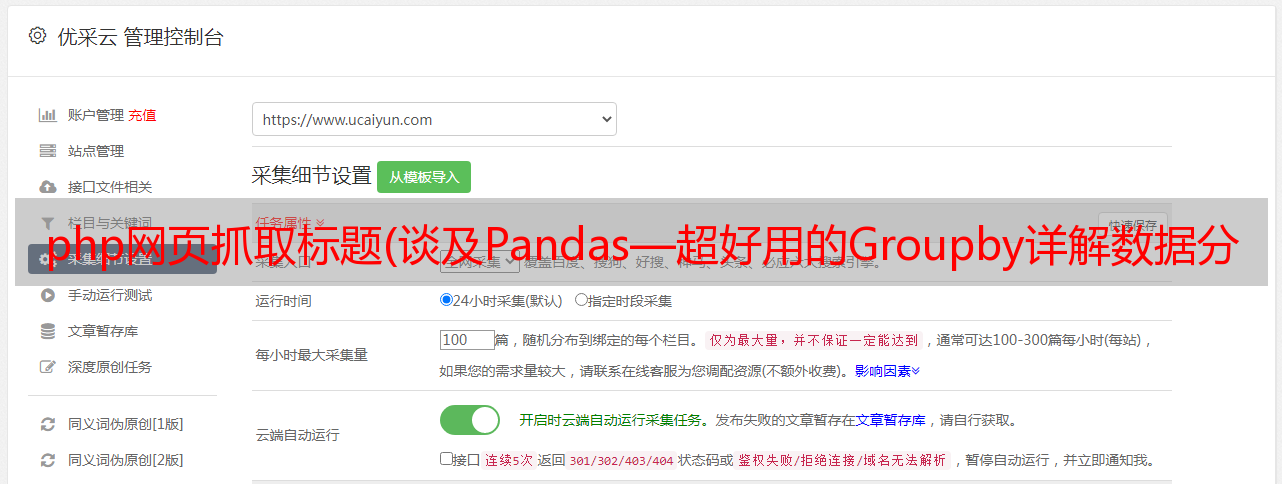Open 同义词伪原创[2版] menu item
The height and width of the screenshot is (484, 1282).
pyautogui.click(x=125, y=460)
